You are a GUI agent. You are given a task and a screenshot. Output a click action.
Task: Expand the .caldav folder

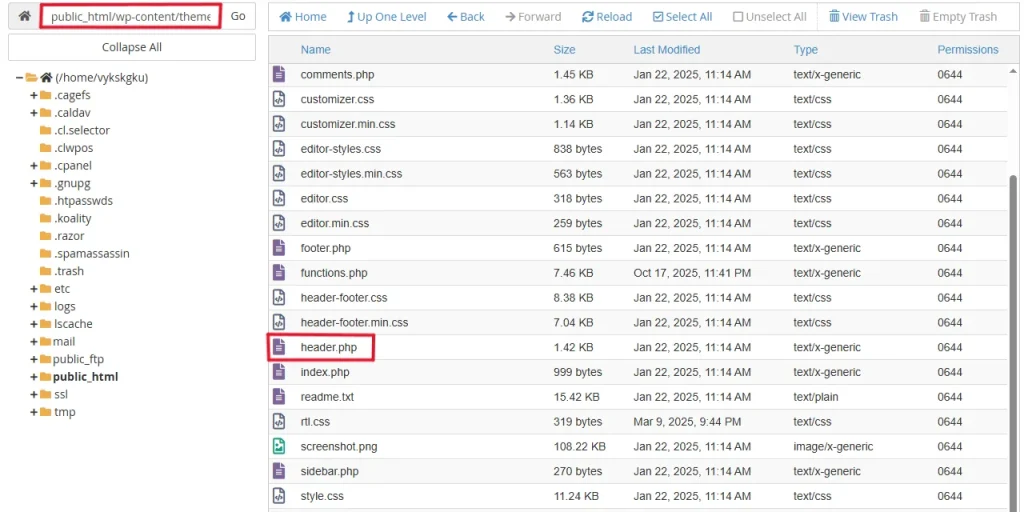pos(33,113)
